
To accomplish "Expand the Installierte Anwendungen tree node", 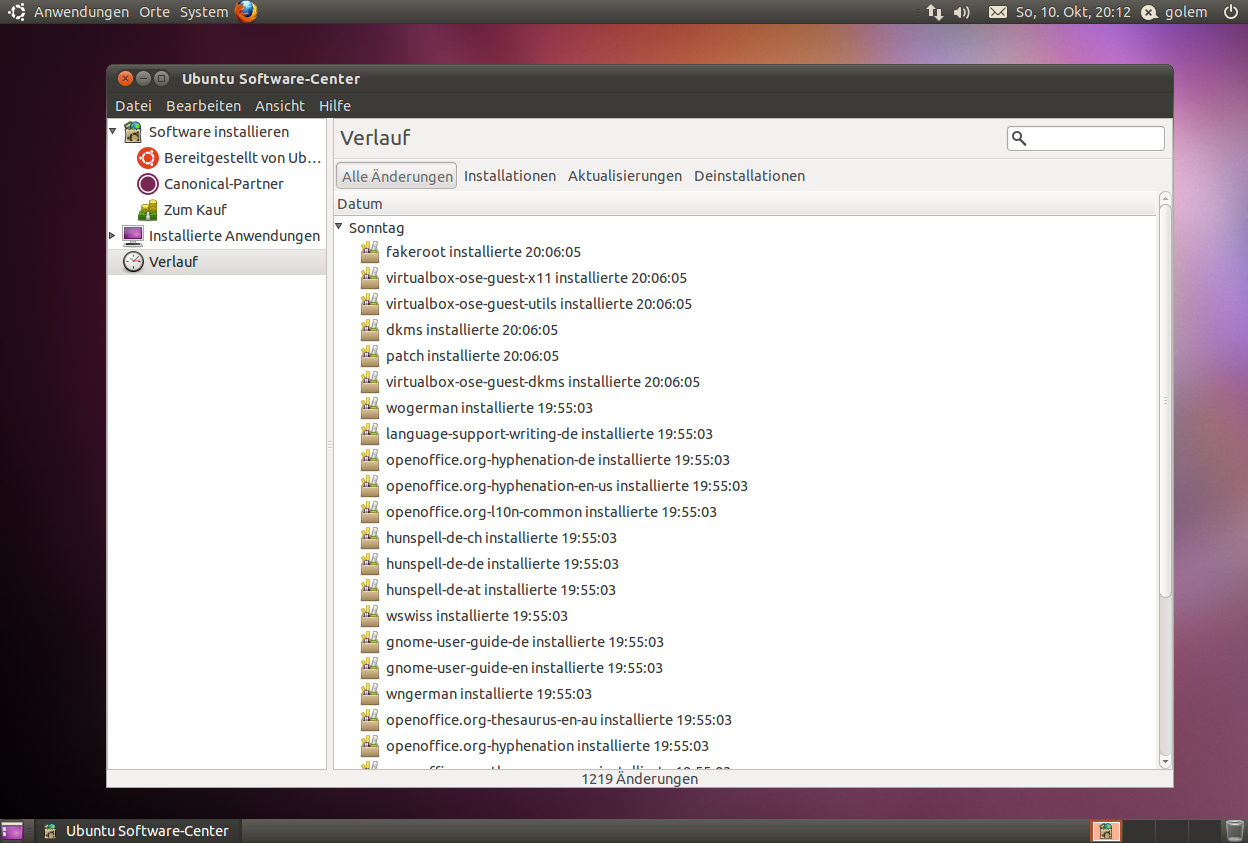I will 112,235.
